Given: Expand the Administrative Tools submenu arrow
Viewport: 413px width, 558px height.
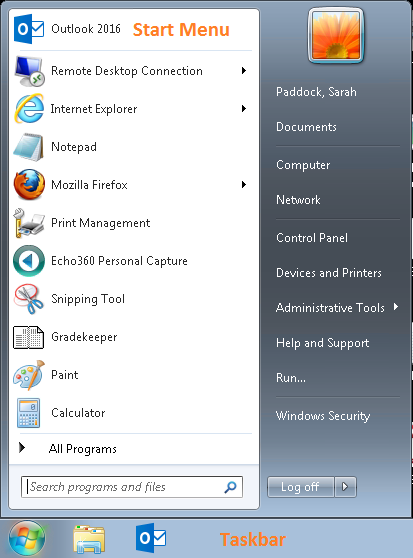Looking at the screenshot, I should (396, 307).
